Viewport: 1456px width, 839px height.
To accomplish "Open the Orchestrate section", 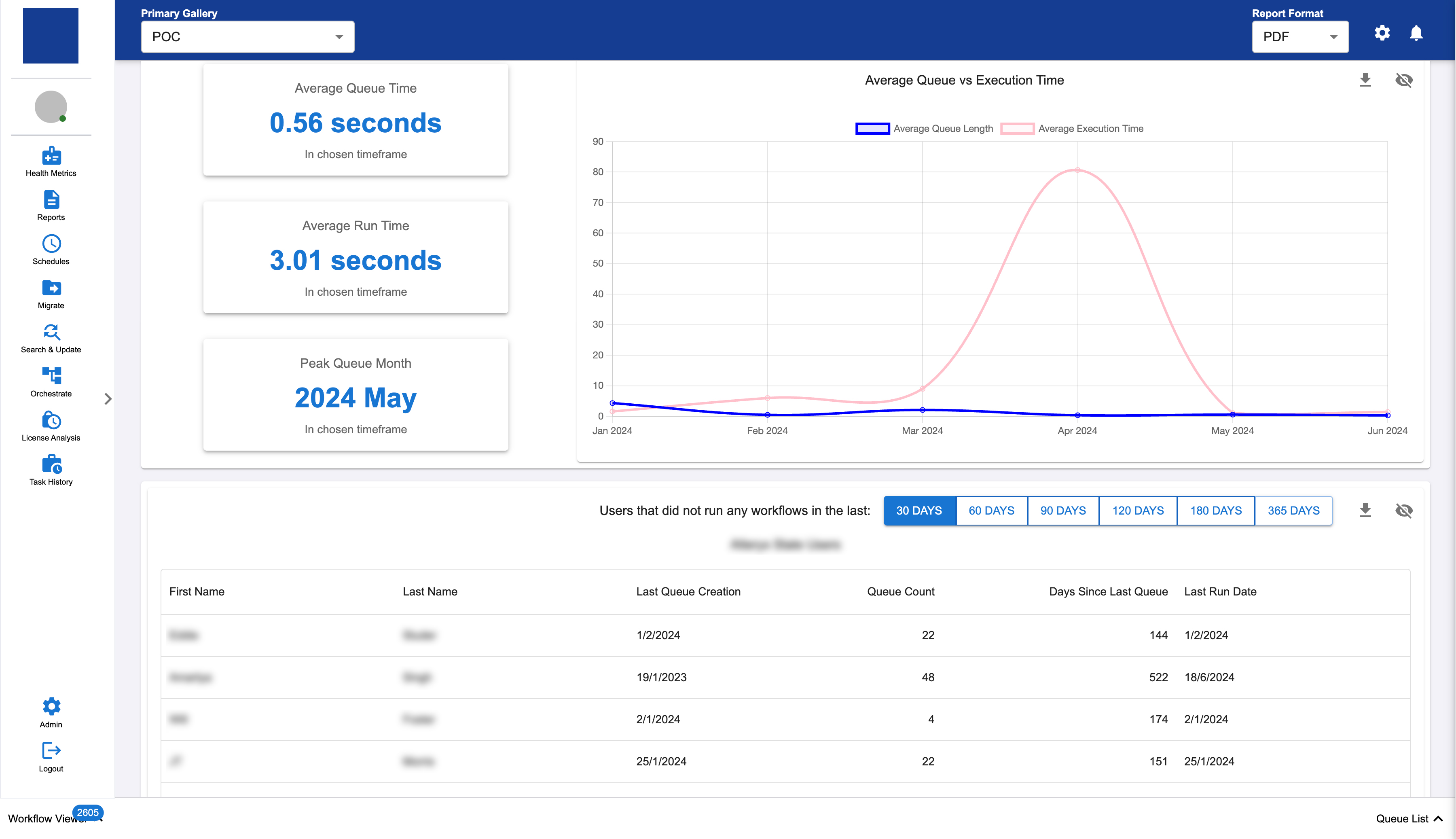I will [x=51, y=376].
